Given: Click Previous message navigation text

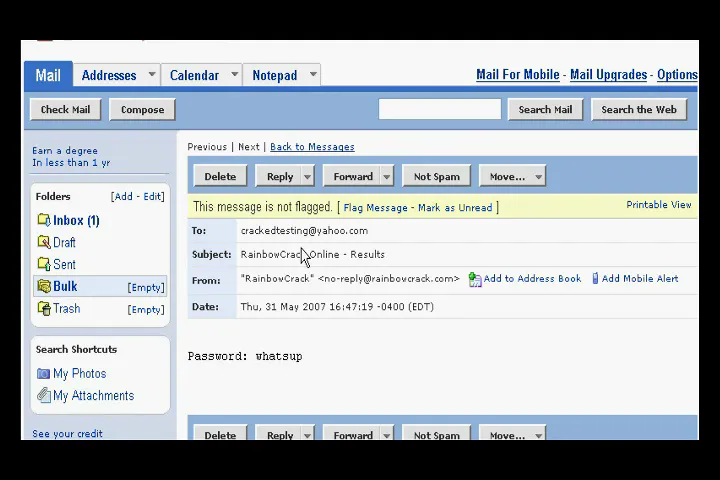Looking at the screenshot, I should click(x=207, y=147).
